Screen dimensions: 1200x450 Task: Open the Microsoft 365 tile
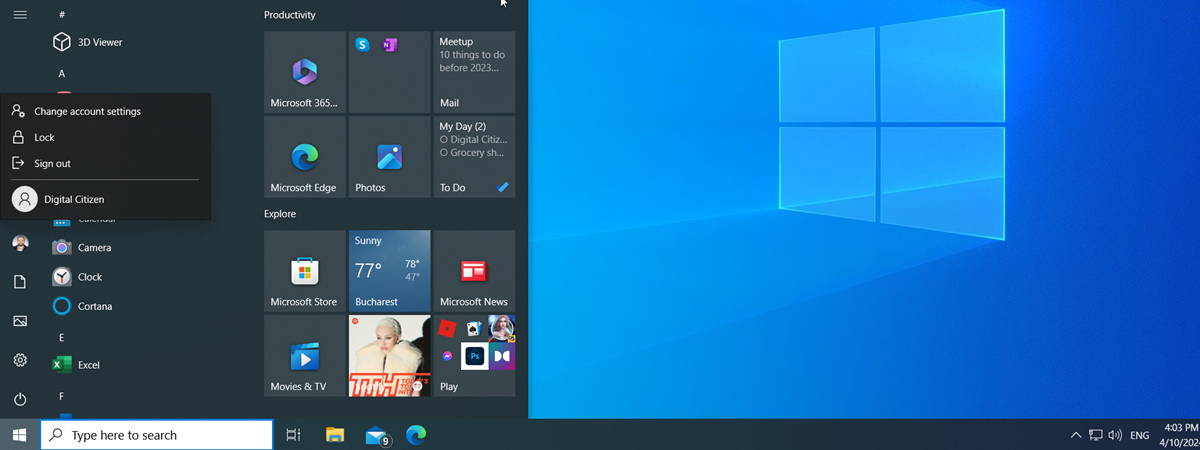tap(305, 72)
